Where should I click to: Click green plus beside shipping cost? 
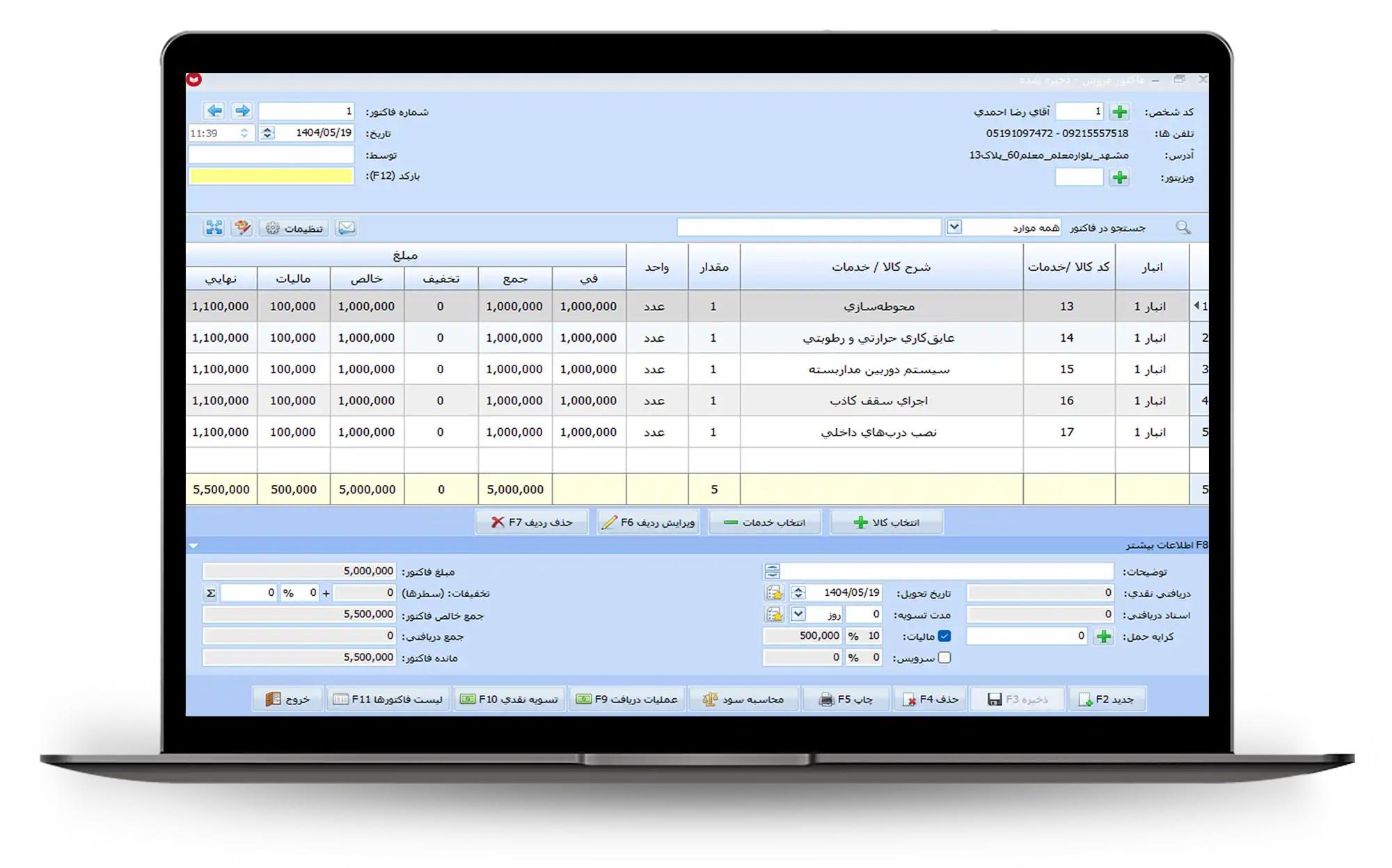(1103, 636)
